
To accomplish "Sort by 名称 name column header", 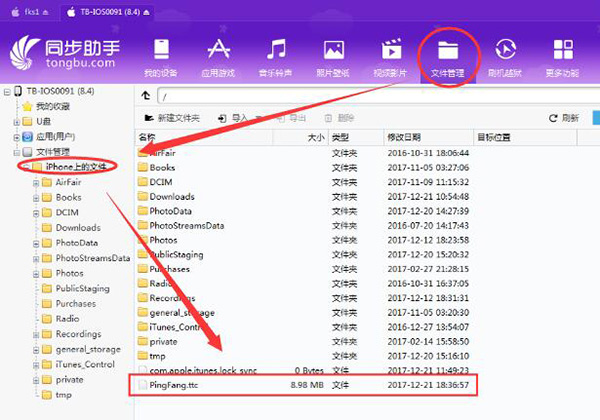I will tap(204, 137).
